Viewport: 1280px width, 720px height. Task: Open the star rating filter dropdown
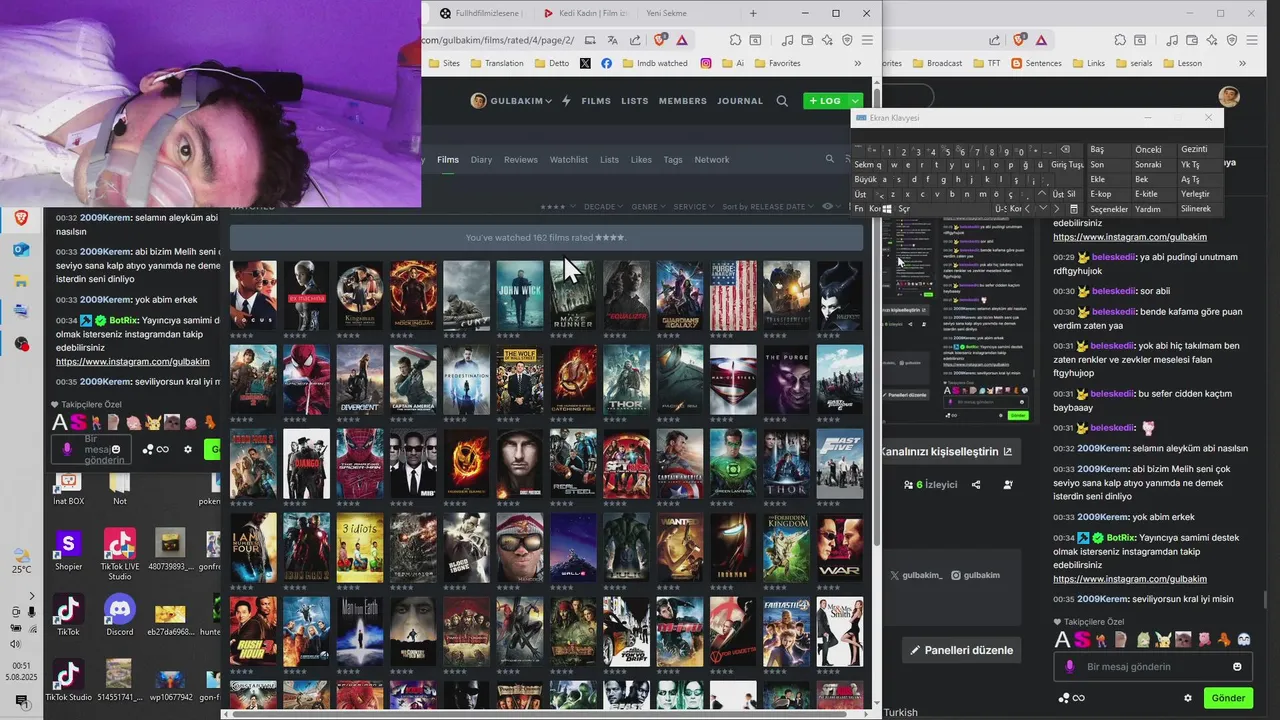[x=558, y=207]
